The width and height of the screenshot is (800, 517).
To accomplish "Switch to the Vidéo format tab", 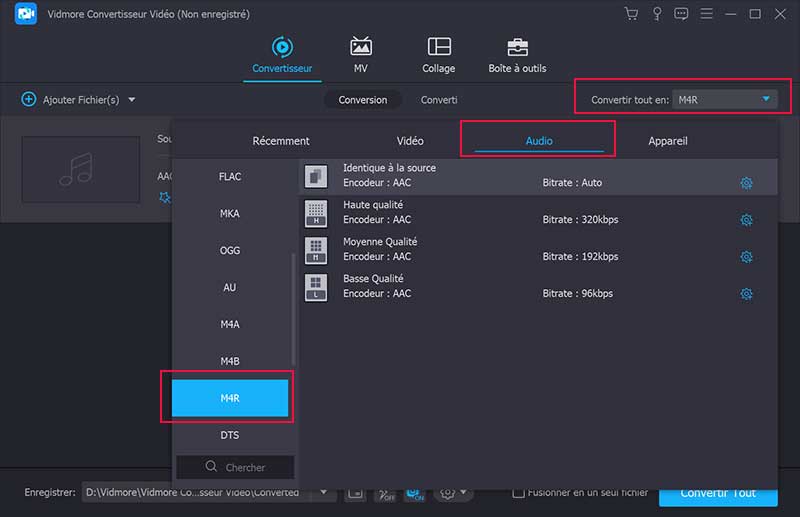I will [410, 141].
